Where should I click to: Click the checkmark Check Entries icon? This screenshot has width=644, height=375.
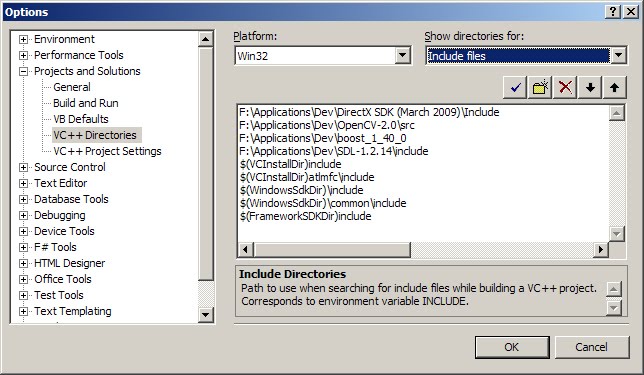point(515,87)
